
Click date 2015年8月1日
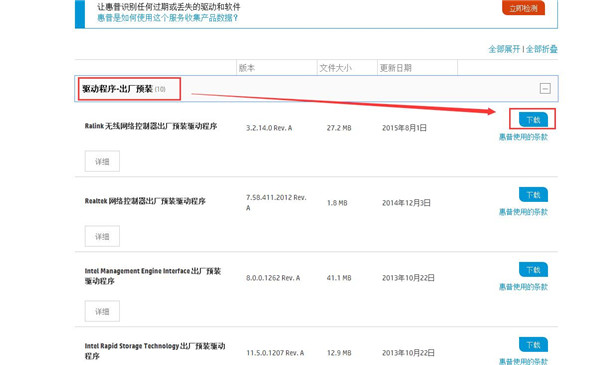click(404, 128)
